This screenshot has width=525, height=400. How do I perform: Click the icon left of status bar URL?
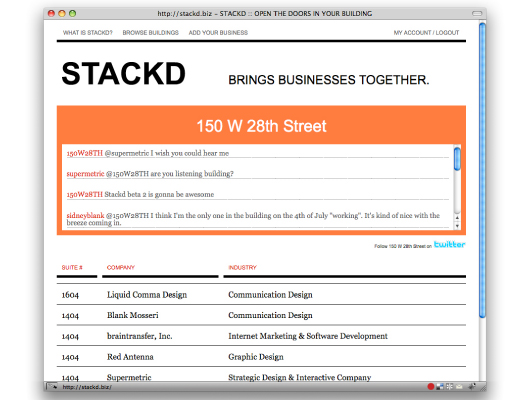[x=52, y=387]
